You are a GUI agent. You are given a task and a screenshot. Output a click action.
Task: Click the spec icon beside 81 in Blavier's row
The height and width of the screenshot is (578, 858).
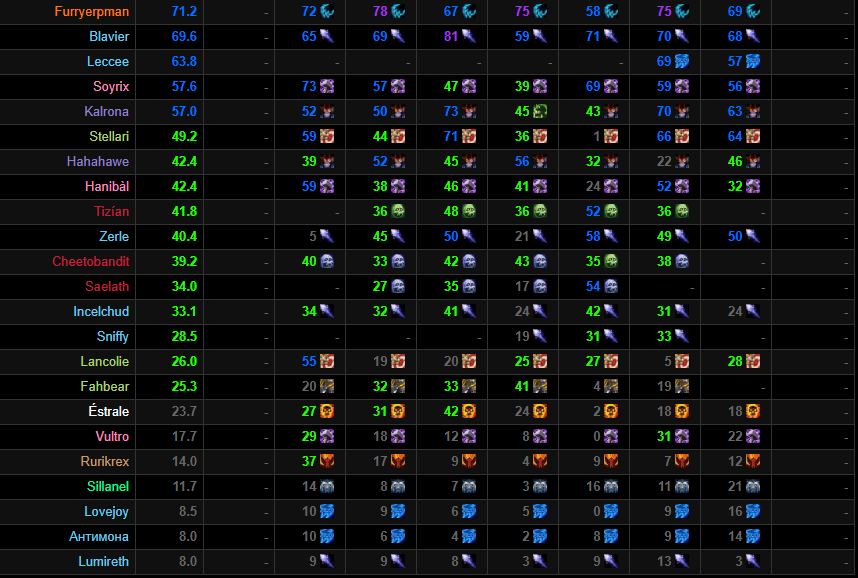[469, 36]
